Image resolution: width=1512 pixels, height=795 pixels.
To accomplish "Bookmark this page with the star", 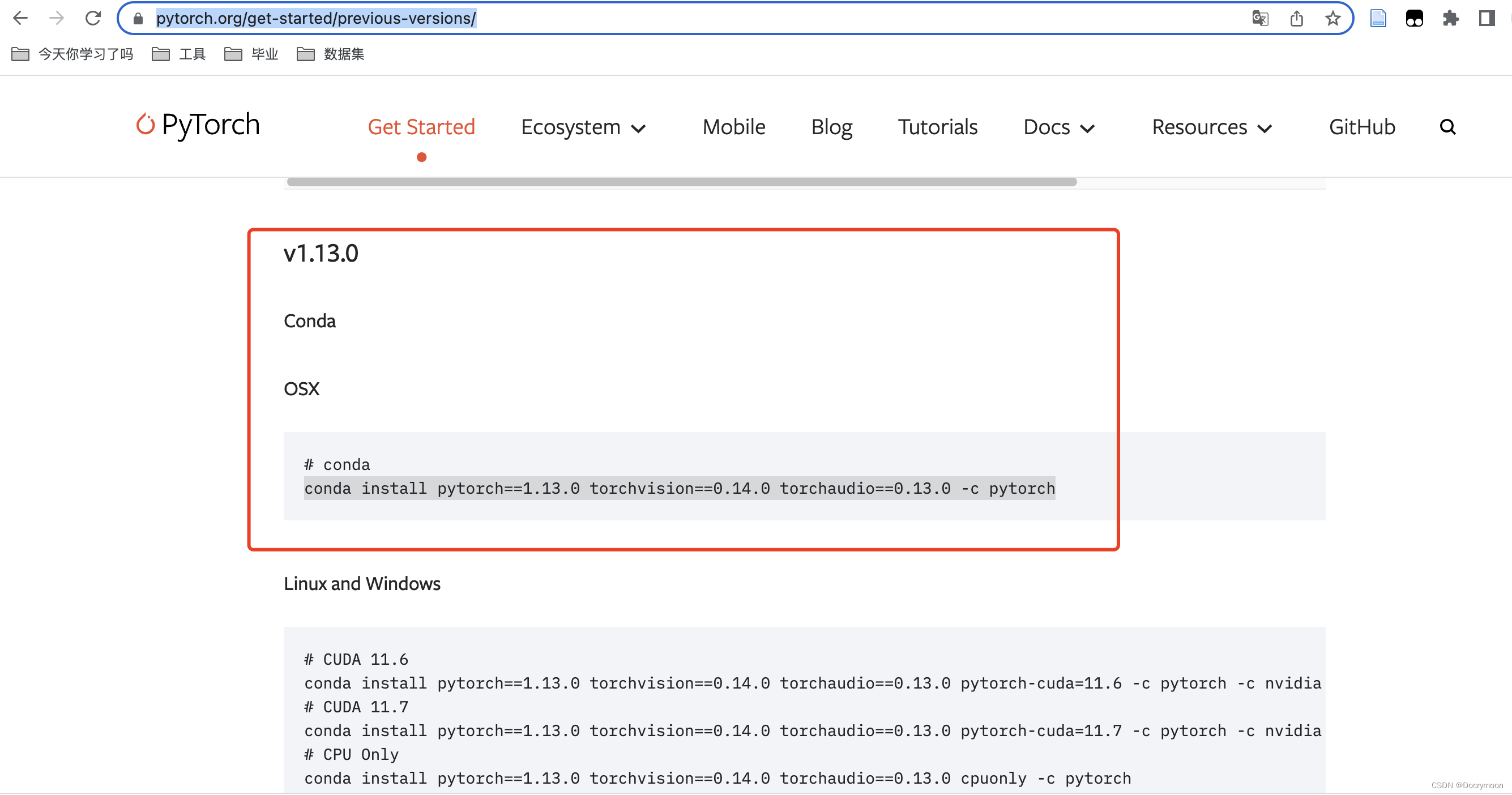I will pos(1332,18).
